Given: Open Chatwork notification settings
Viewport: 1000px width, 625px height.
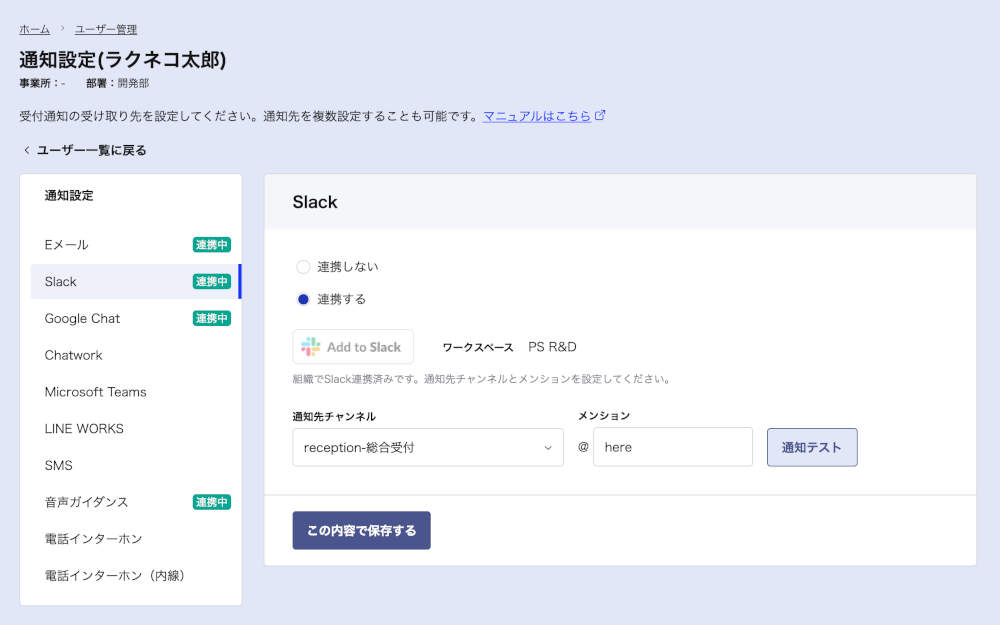Looking at the screenshot, I should [136, 355].
